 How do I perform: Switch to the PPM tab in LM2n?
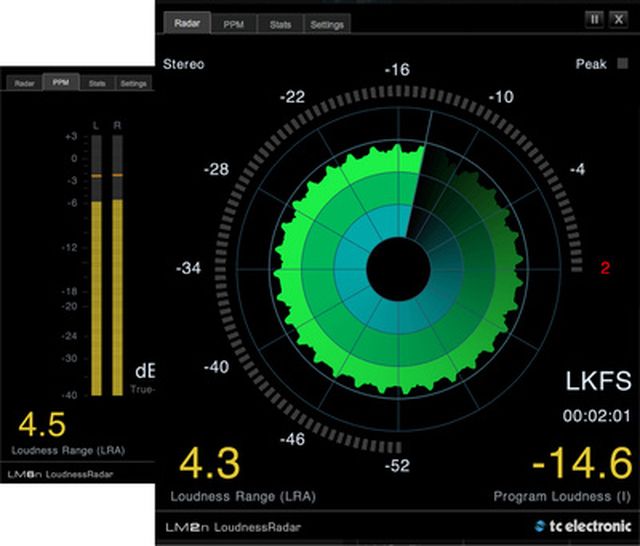234,24
